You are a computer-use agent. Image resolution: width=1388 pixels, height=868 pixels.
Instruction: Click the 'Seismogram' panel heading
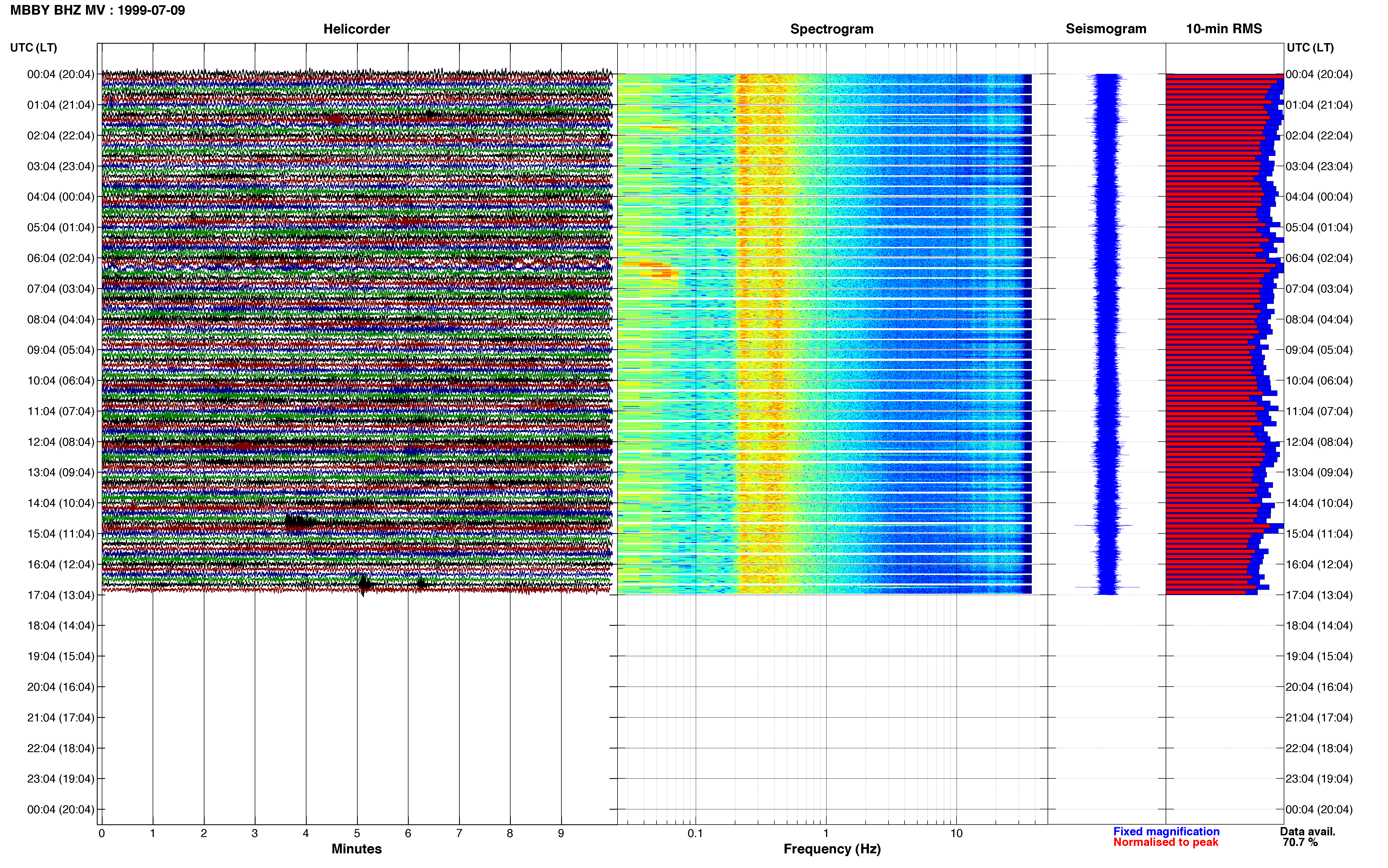click(x=1106, y=29)
